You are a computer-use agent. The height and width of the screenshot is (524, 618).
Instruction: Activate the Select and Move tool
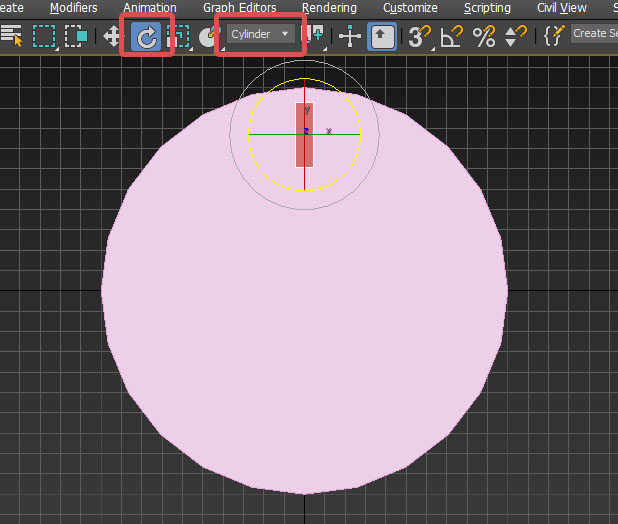[x=113, y=36]
